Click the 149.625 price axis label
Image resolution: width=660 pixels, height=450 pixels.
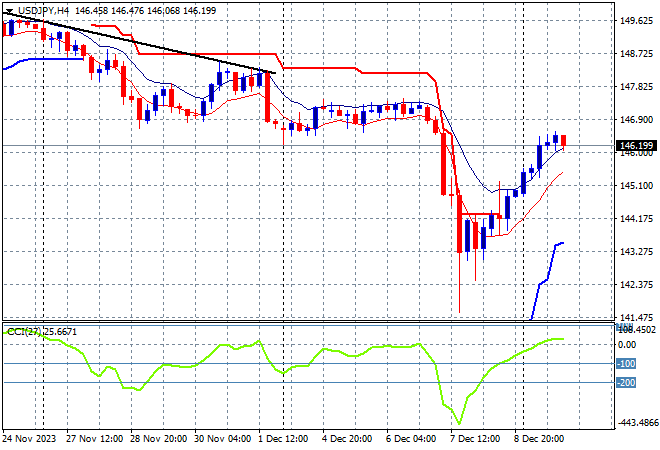coord(637,20)
